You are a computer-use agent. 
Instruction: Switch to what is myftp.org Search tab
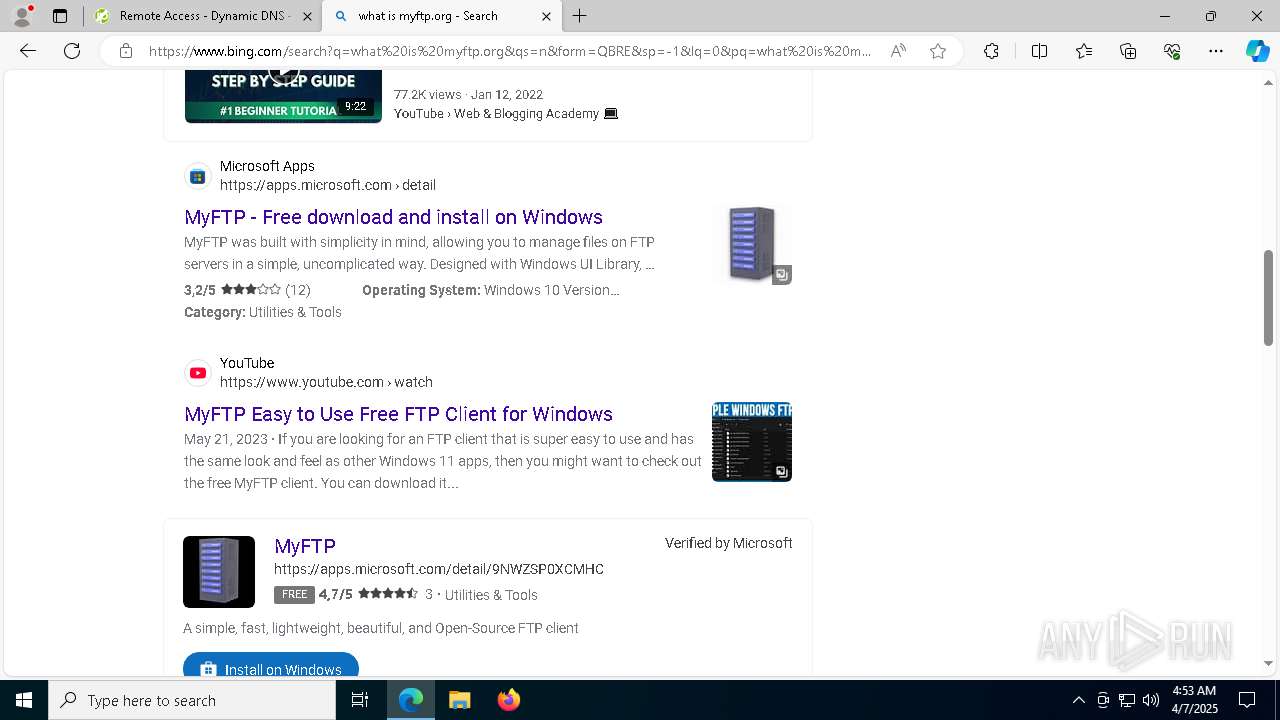click(428, 16)
